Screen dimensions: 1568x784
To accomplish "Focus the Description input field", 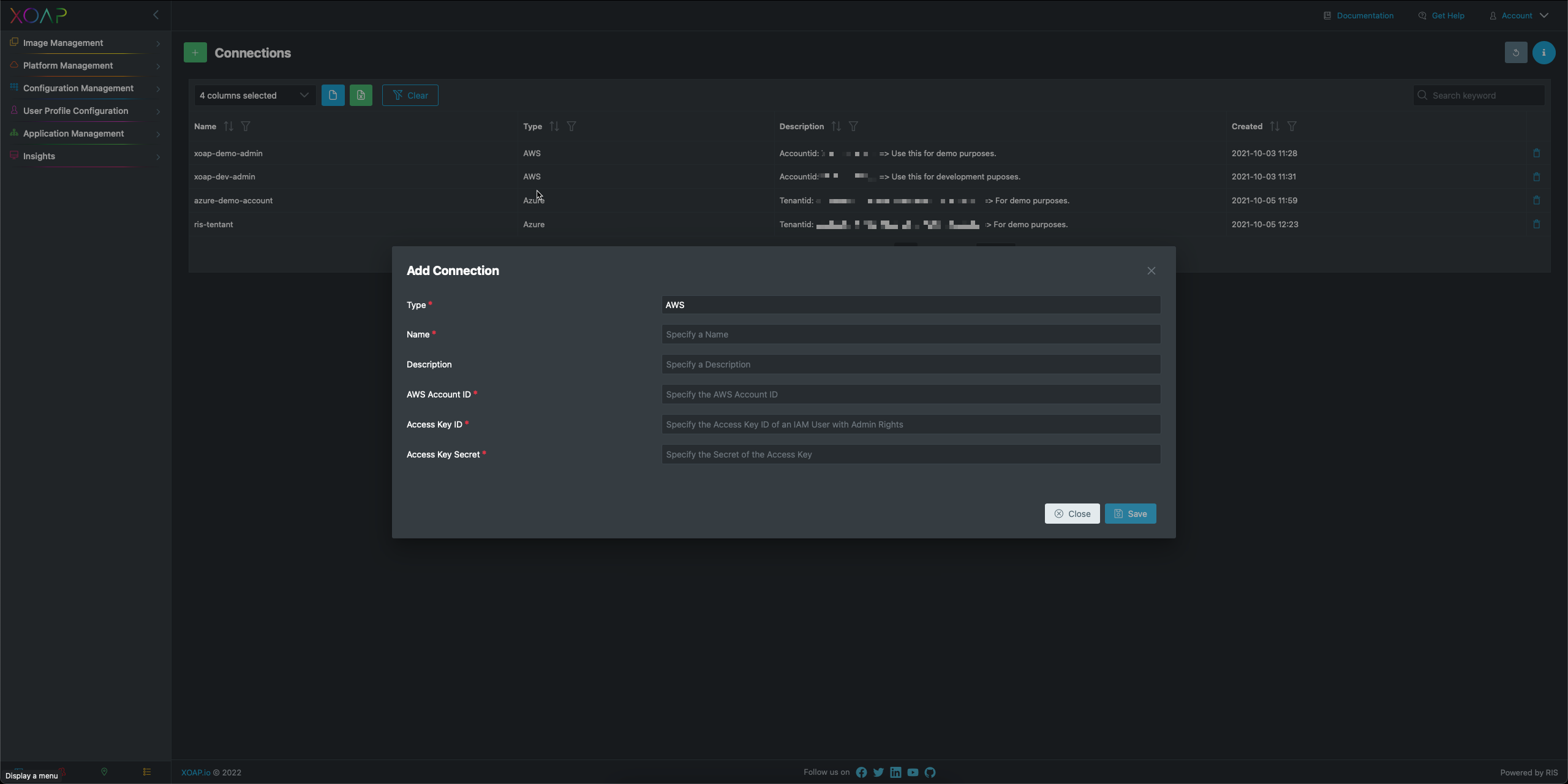I will tap(911, 364).
